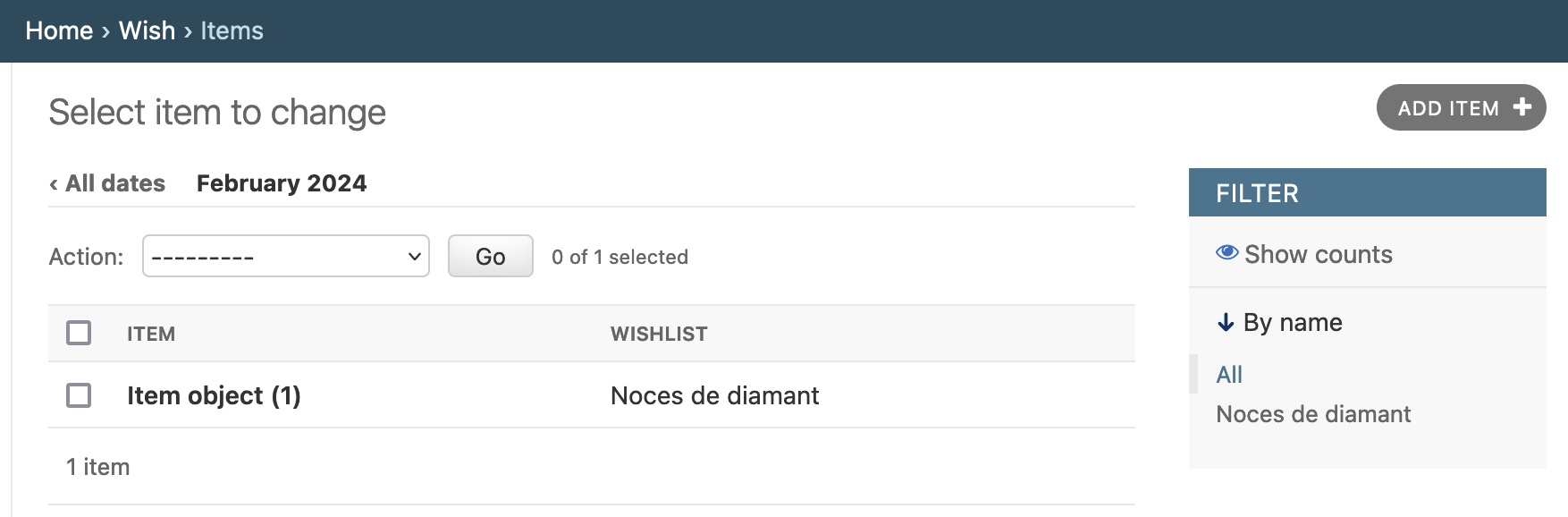Filter by Noces de diamant in sidebar
Image resolution: width=1568 pixels, height=517 pixels.
1313,414
